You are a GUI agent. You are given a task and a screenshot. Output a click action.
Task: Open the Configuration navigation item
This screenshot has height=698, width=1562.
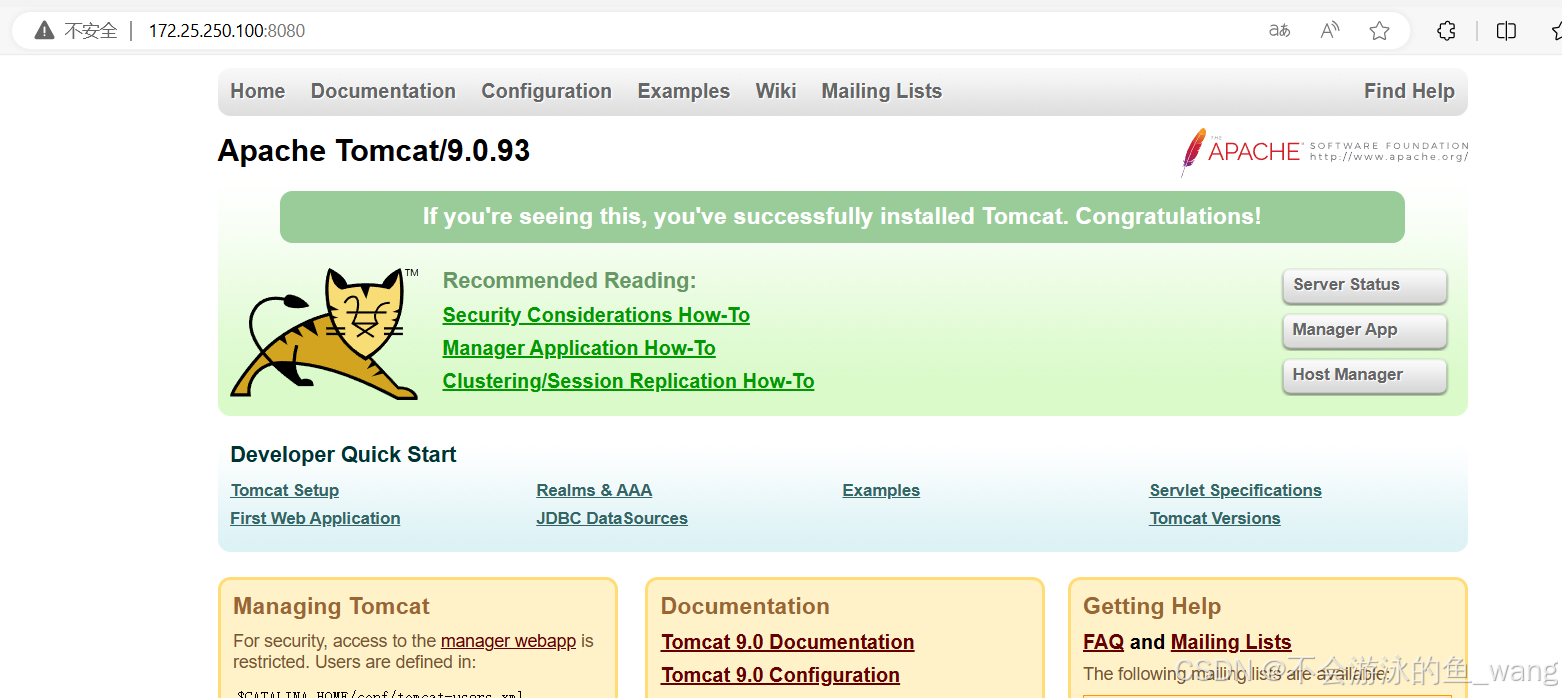point(546,91)
